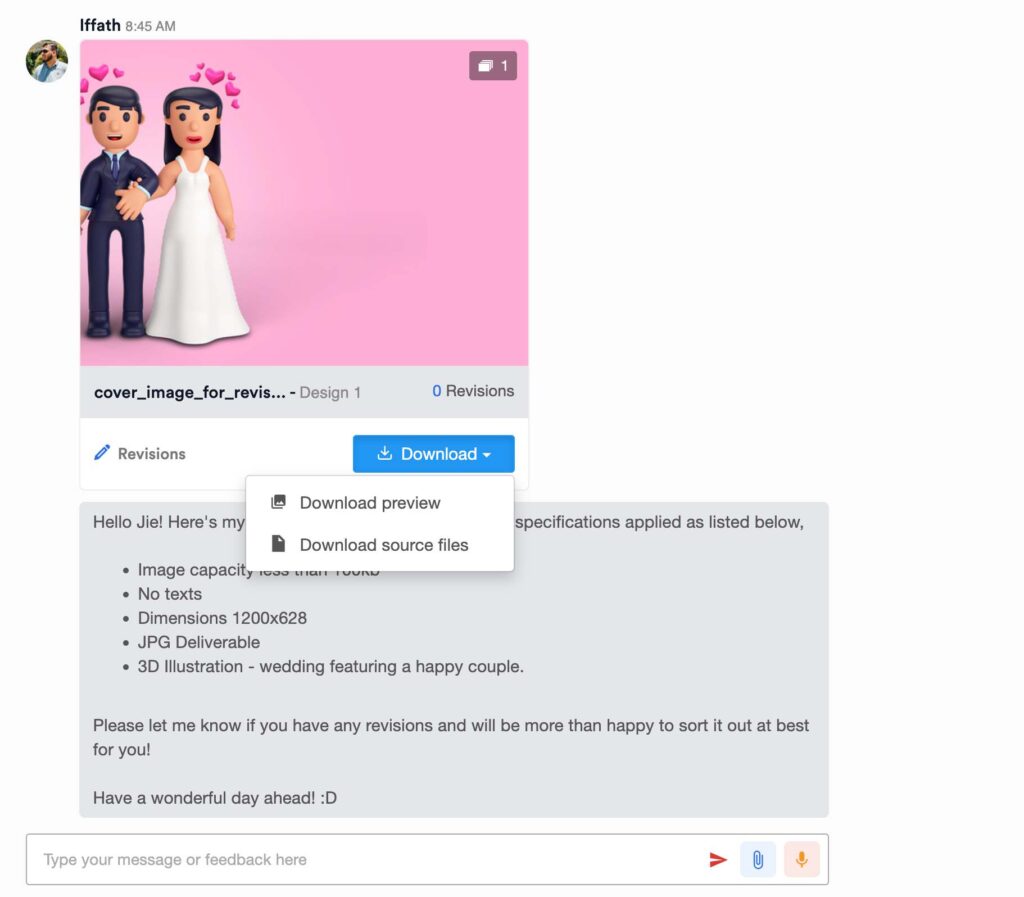The height and width of the screenshot is (897, 1024).
Task: Click the Download source files document icon
Action: tap(278, 544)
